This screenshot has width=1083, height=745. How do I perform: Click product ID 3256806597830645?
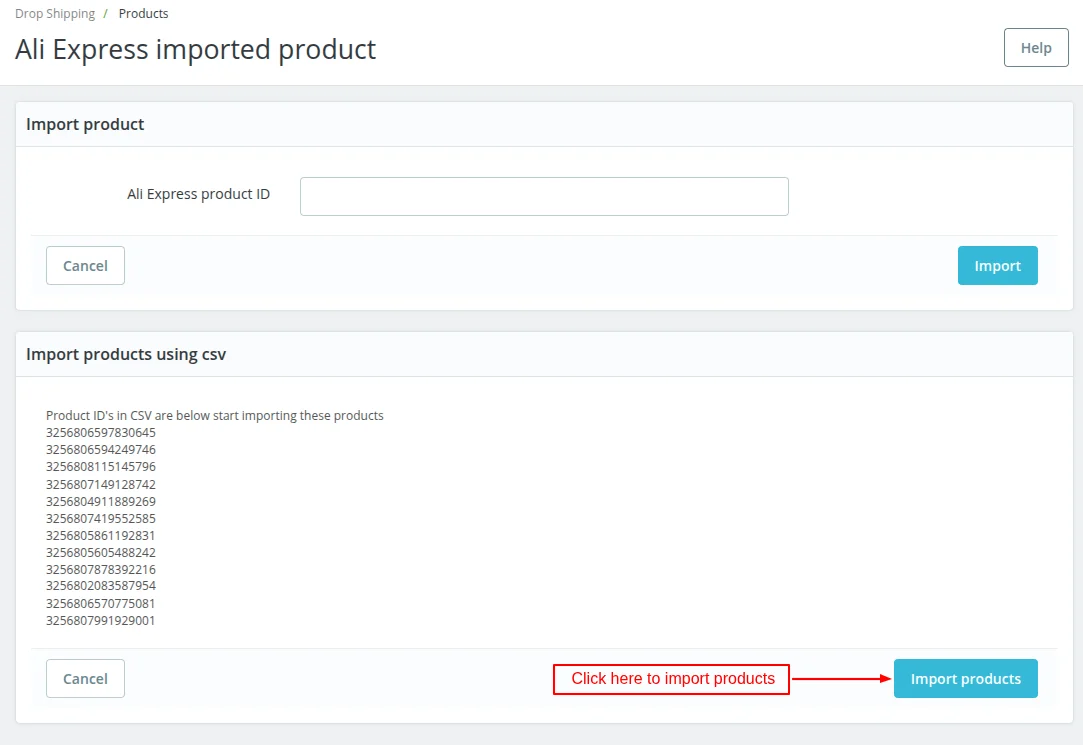pyautogui.click(x=101, y=433)
